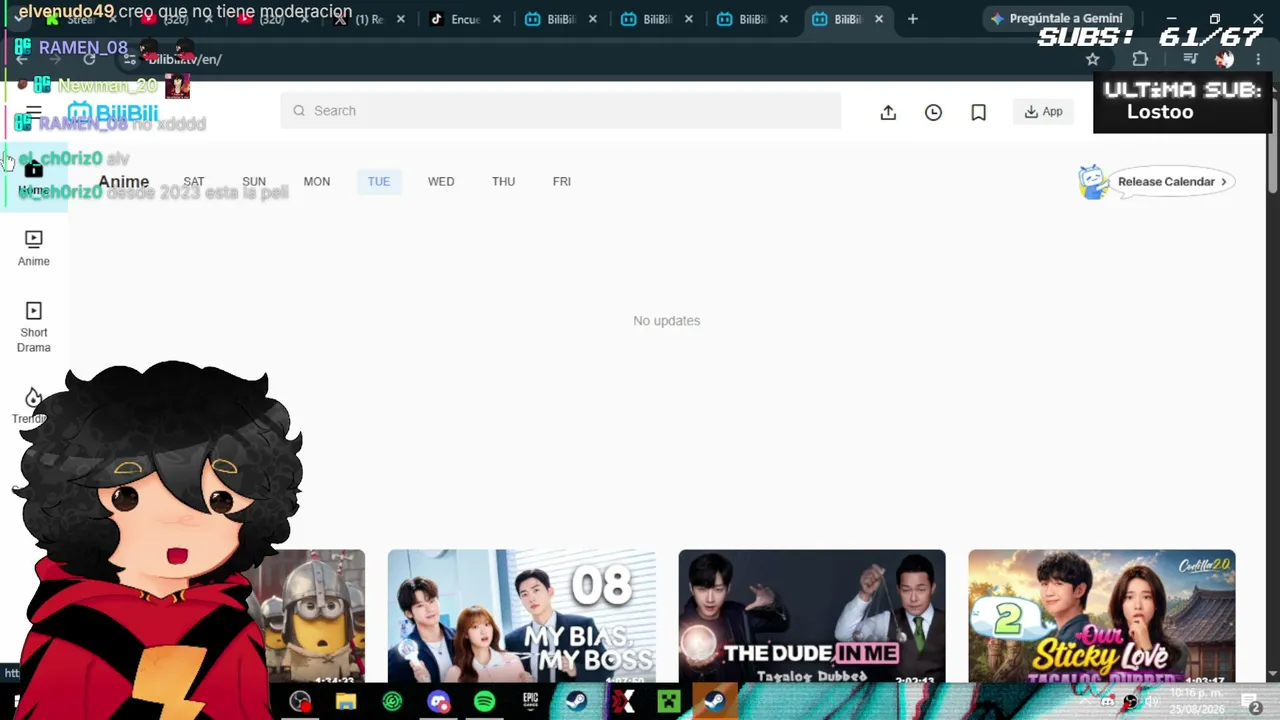Click the BiliBili logo
The width and height of the screenshot is (1280, 720).
pyautogui.click(x=113, y=112)
